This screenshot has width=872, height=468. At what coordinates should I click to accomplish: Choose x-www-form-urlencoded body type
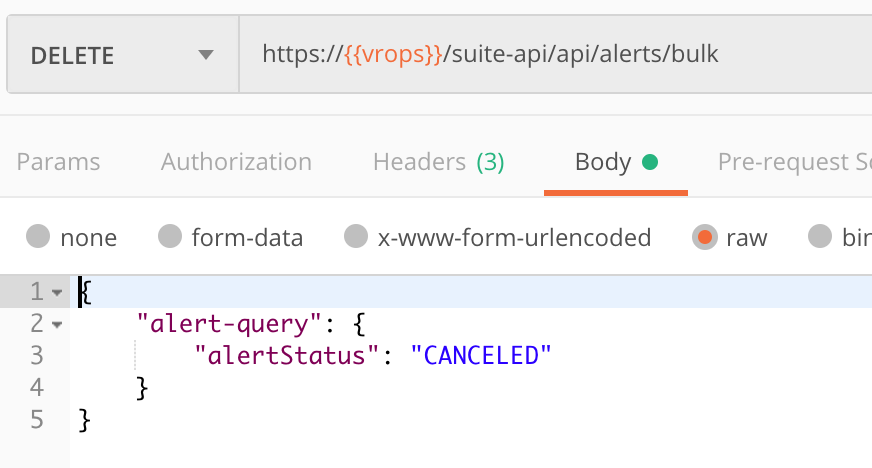(356, 236)
